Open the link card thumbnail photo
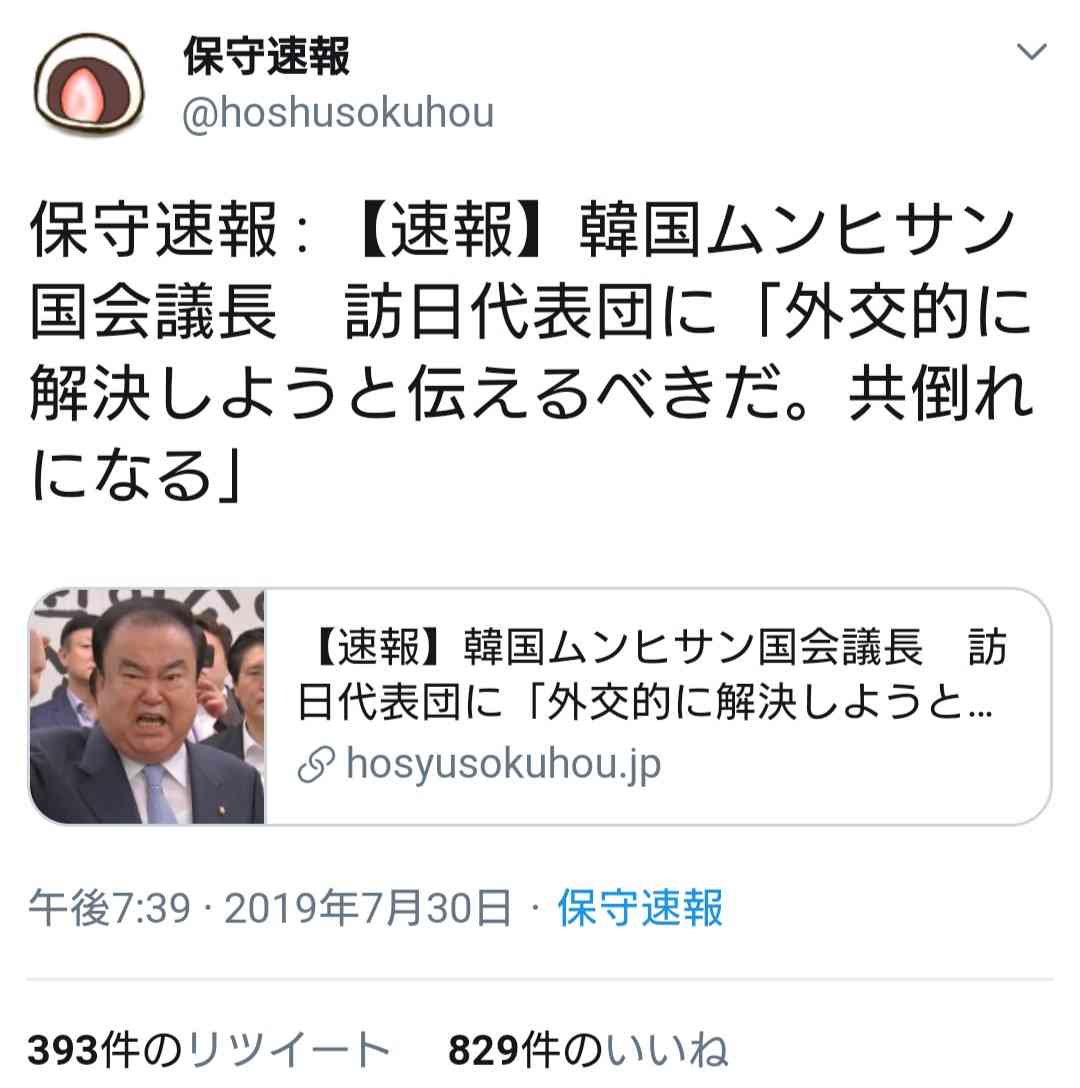Screen dimensions: 1080x1088 pos(147,706)
